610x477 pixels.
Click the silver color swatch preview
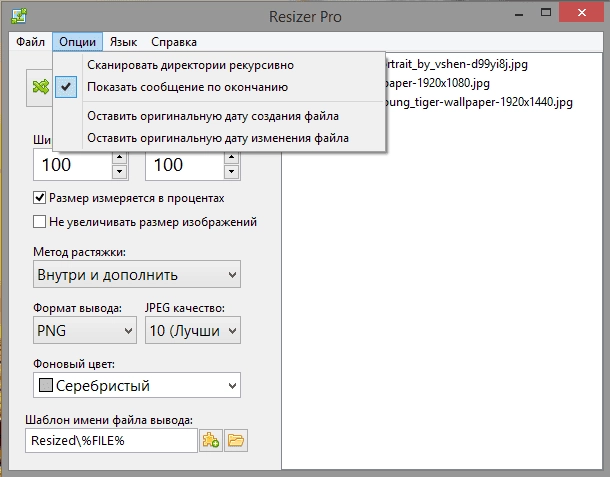46,385
